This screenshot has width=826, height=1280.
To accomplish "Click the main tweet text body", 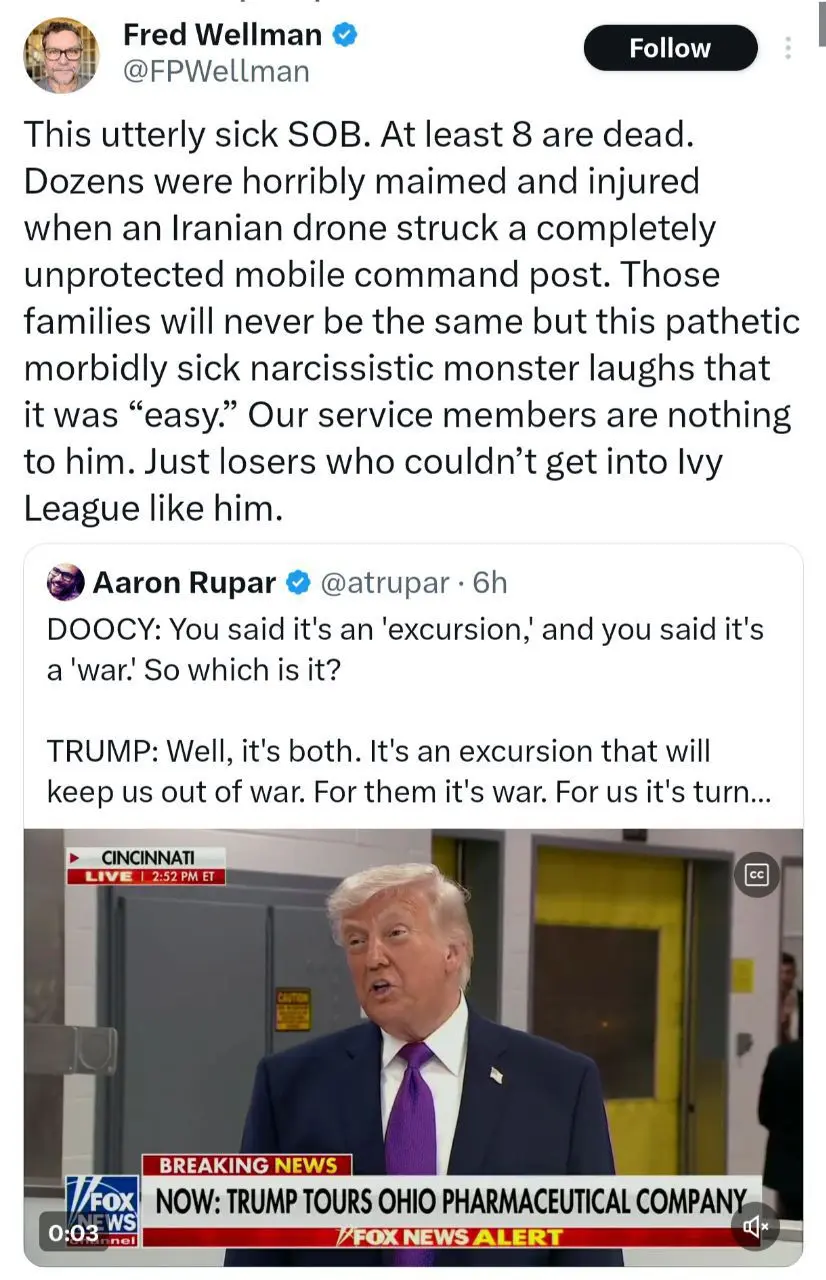I will (411, 322).
